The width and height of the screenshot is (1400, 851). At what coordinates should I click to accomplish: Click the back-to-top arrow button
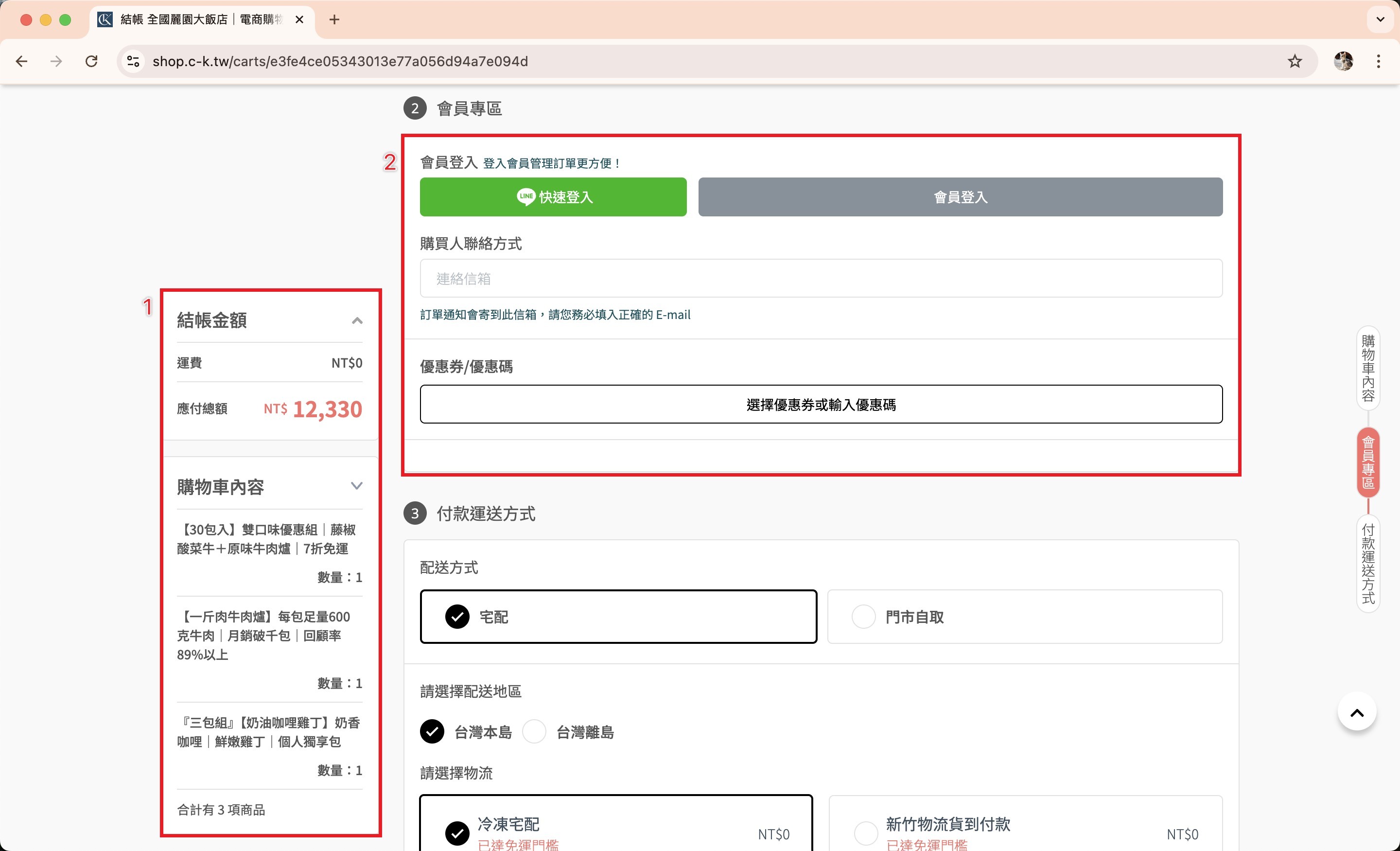1357,713
